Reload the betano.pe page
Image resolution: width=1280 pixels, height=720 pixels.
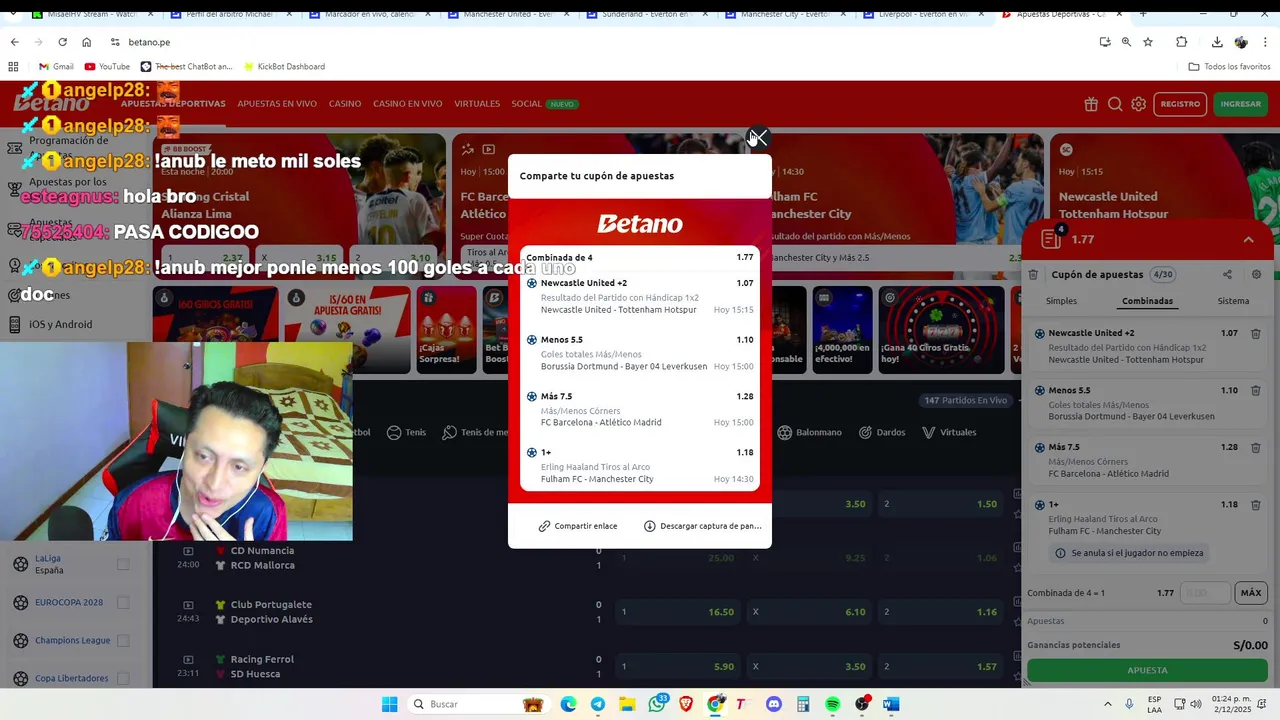[62, 42]
